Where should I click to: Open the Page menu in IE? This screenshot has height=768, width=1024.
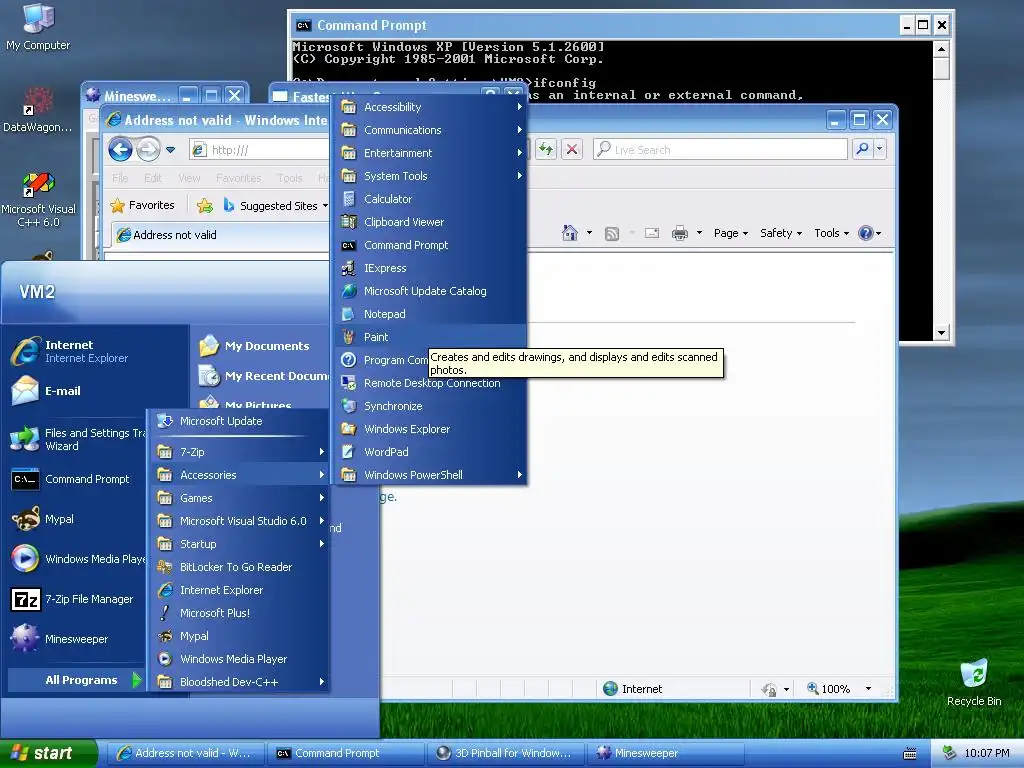(731, 233)
